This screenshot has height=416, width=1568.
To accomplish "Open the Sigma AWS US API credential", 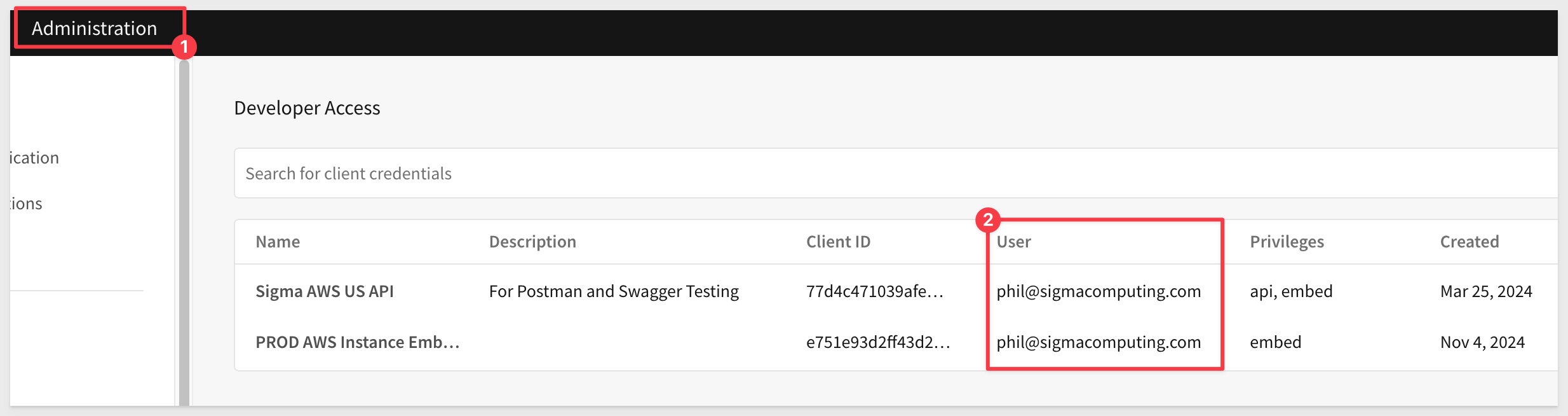I will coord(325,291).
